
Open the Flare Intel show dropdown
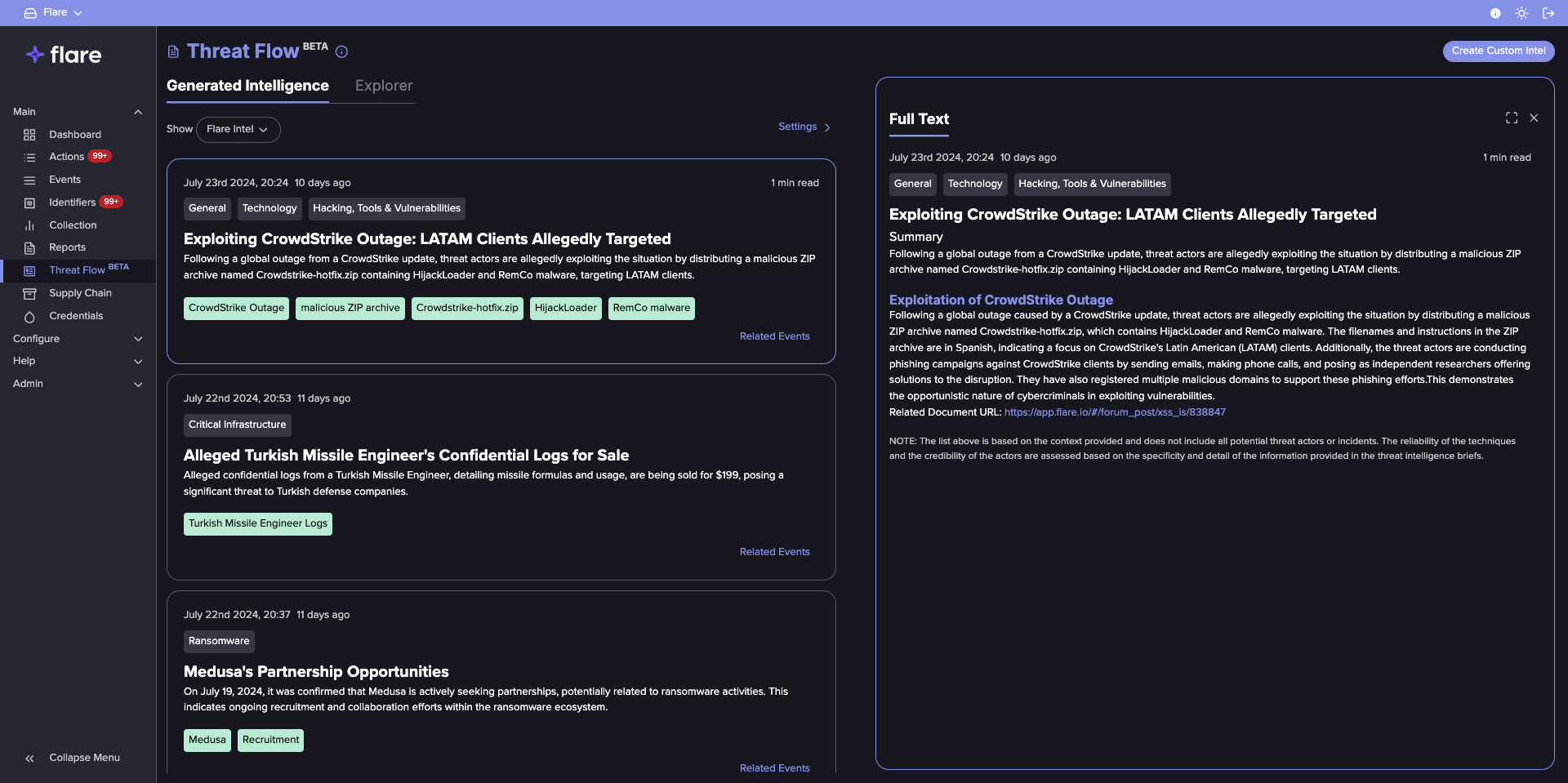click(238, 129)
